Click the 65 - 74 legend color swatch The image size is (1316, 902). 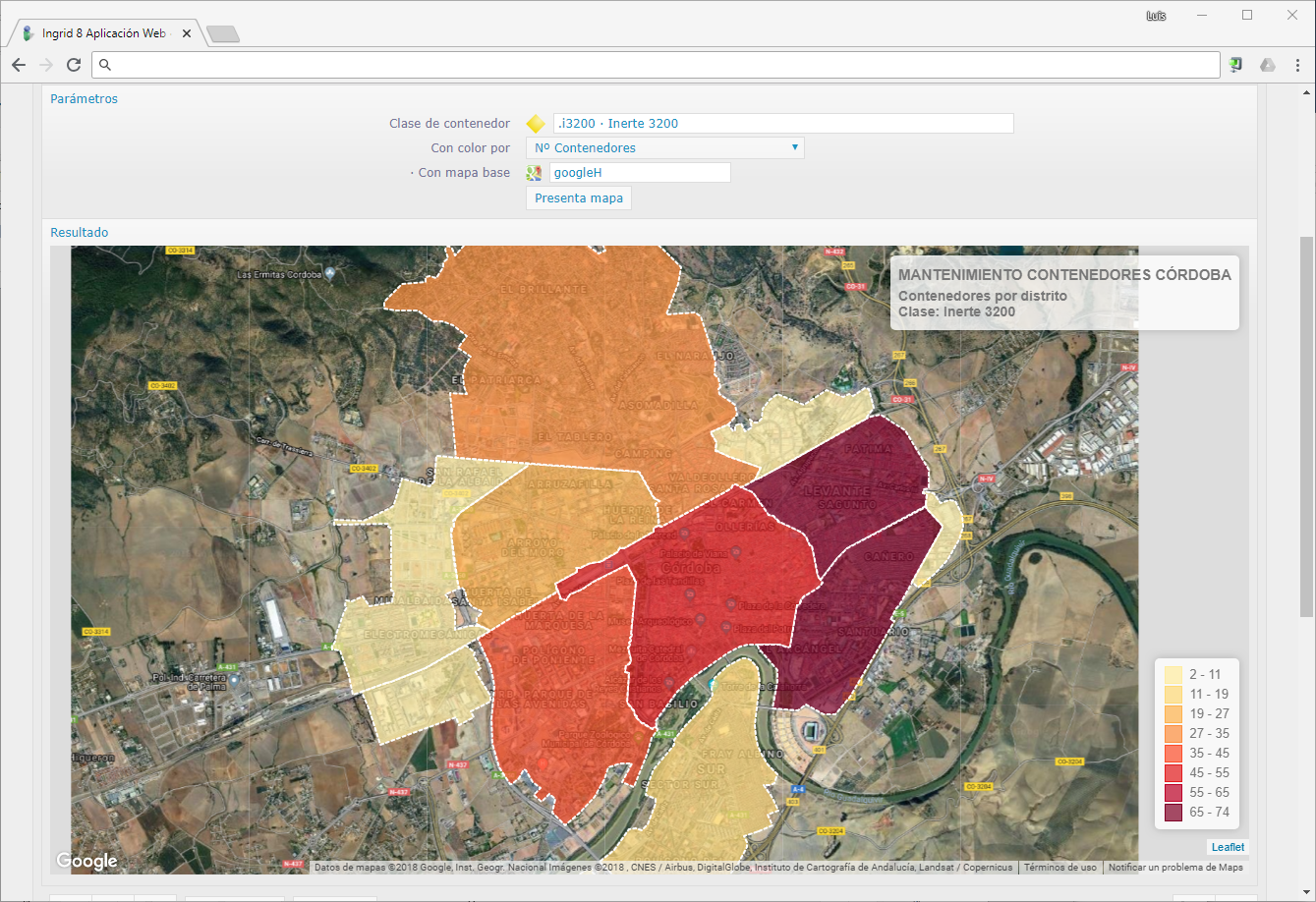point(1173,813)
